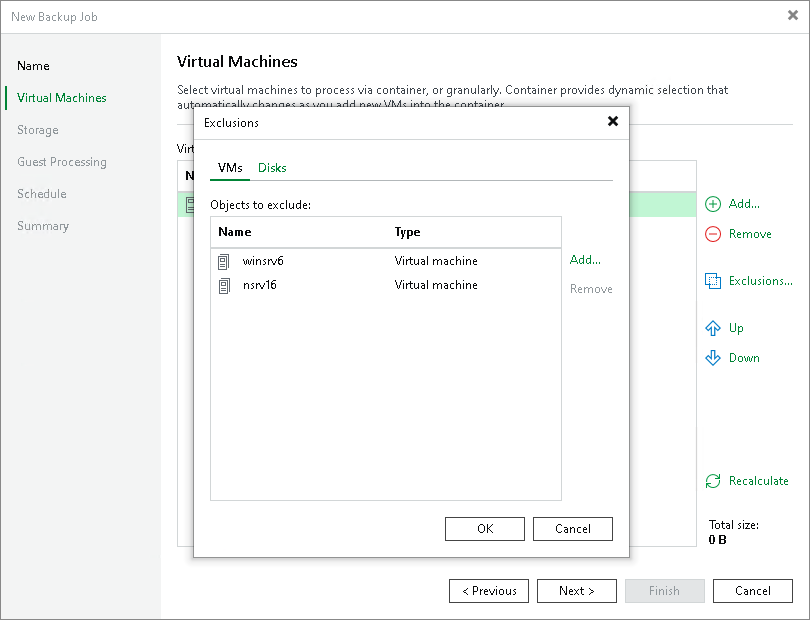Viewport: 810px width, 620px height.
Task: Click the Recalculate refresh icon
Action: 713,481
